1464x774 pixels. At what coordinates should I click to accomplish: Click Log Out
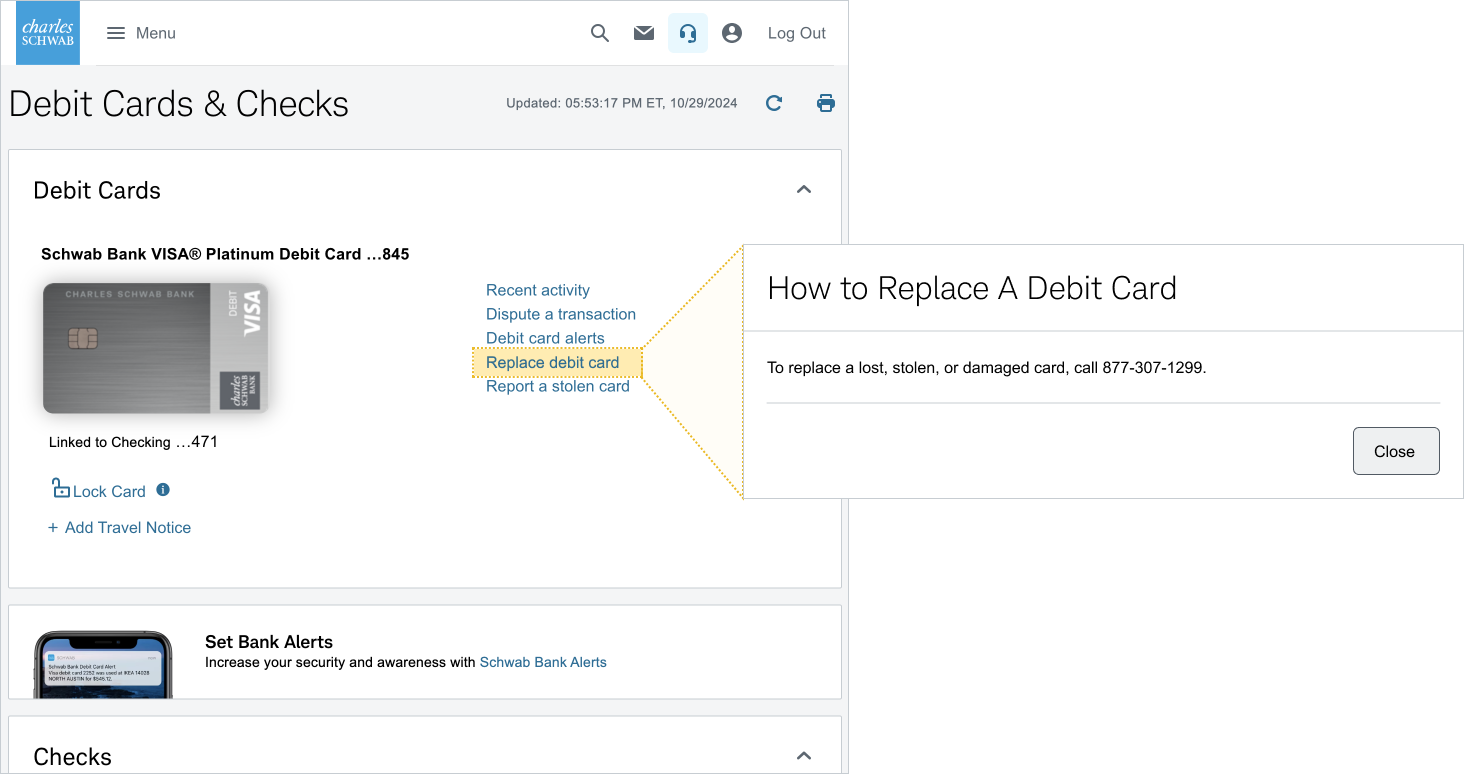coord(797,33)
